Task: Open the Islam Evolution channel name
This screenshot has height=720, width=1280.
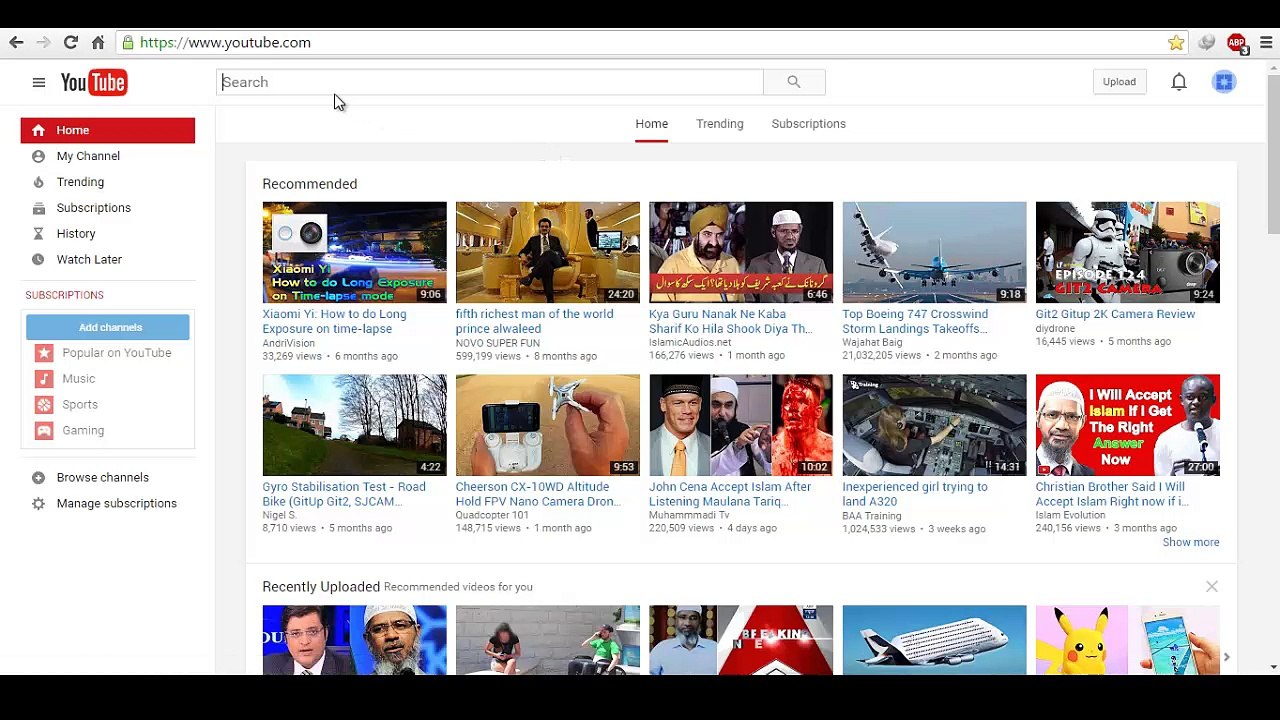Action: (x=1070, y=515)
